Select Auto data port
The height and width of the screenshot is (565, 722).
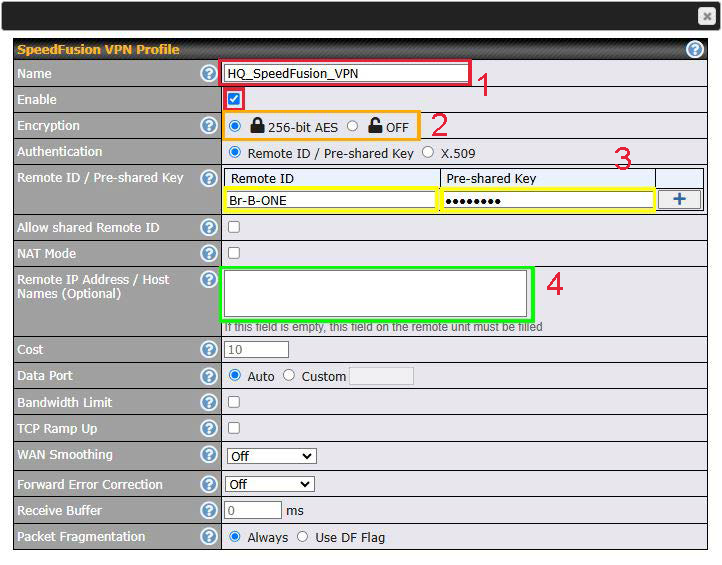click(235, 375)
